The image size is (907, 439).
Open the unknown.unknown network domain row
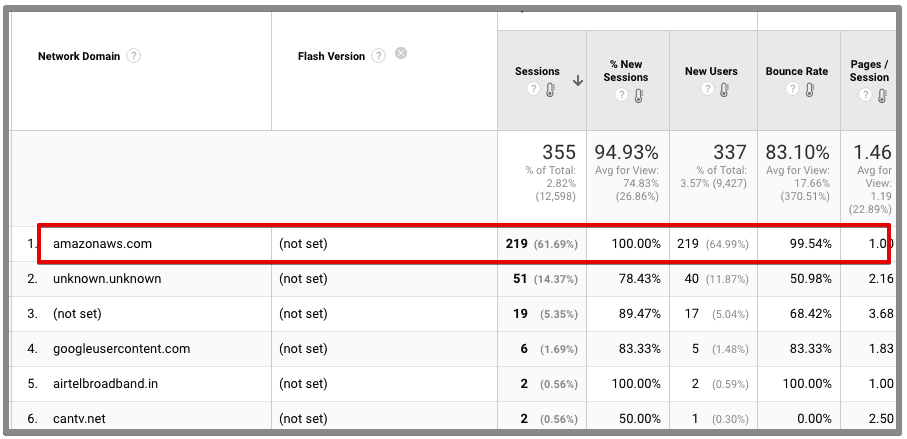107,279
